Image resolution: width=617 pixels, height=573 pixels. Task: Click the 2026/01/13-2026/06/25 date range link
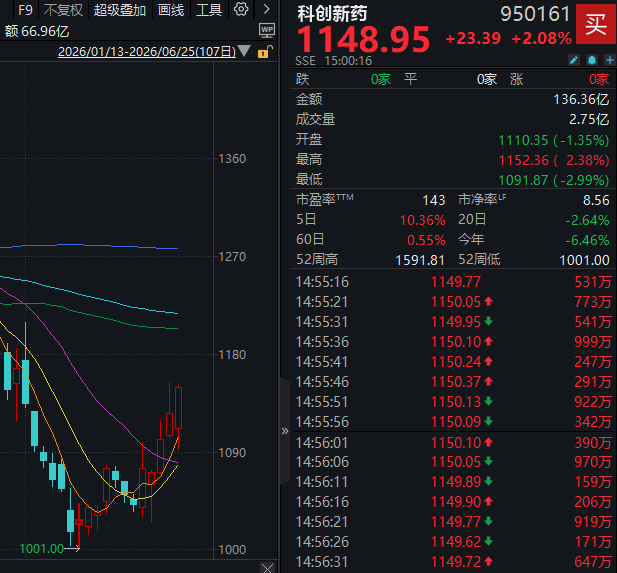pos(147,52)
